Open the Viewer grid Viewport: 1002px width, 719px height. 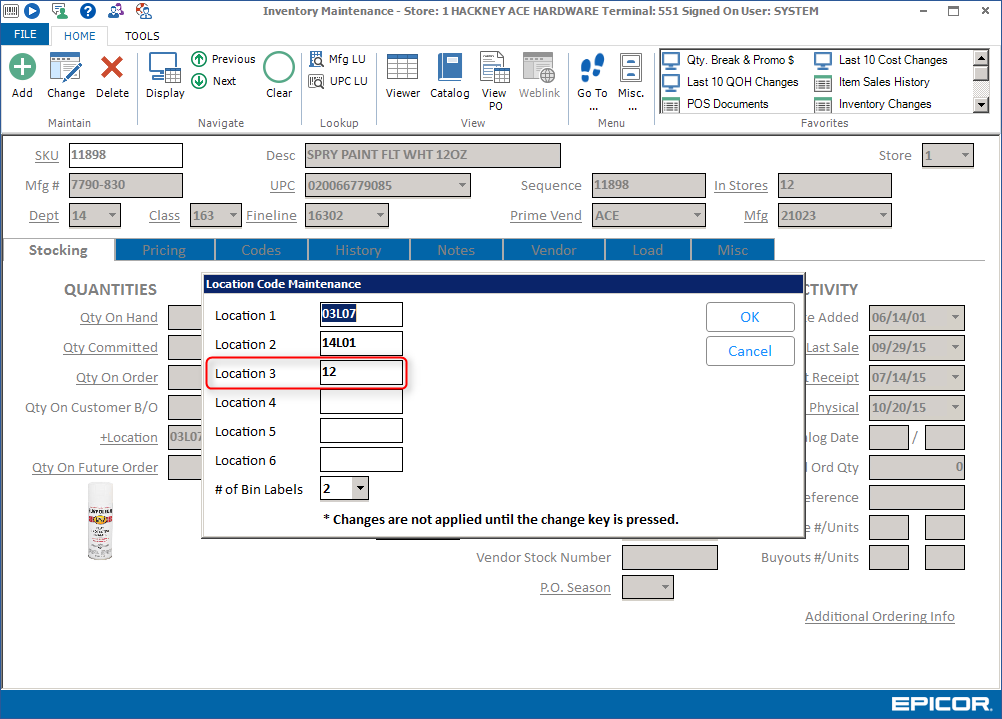pyautogui.click(x=403, y=67)
